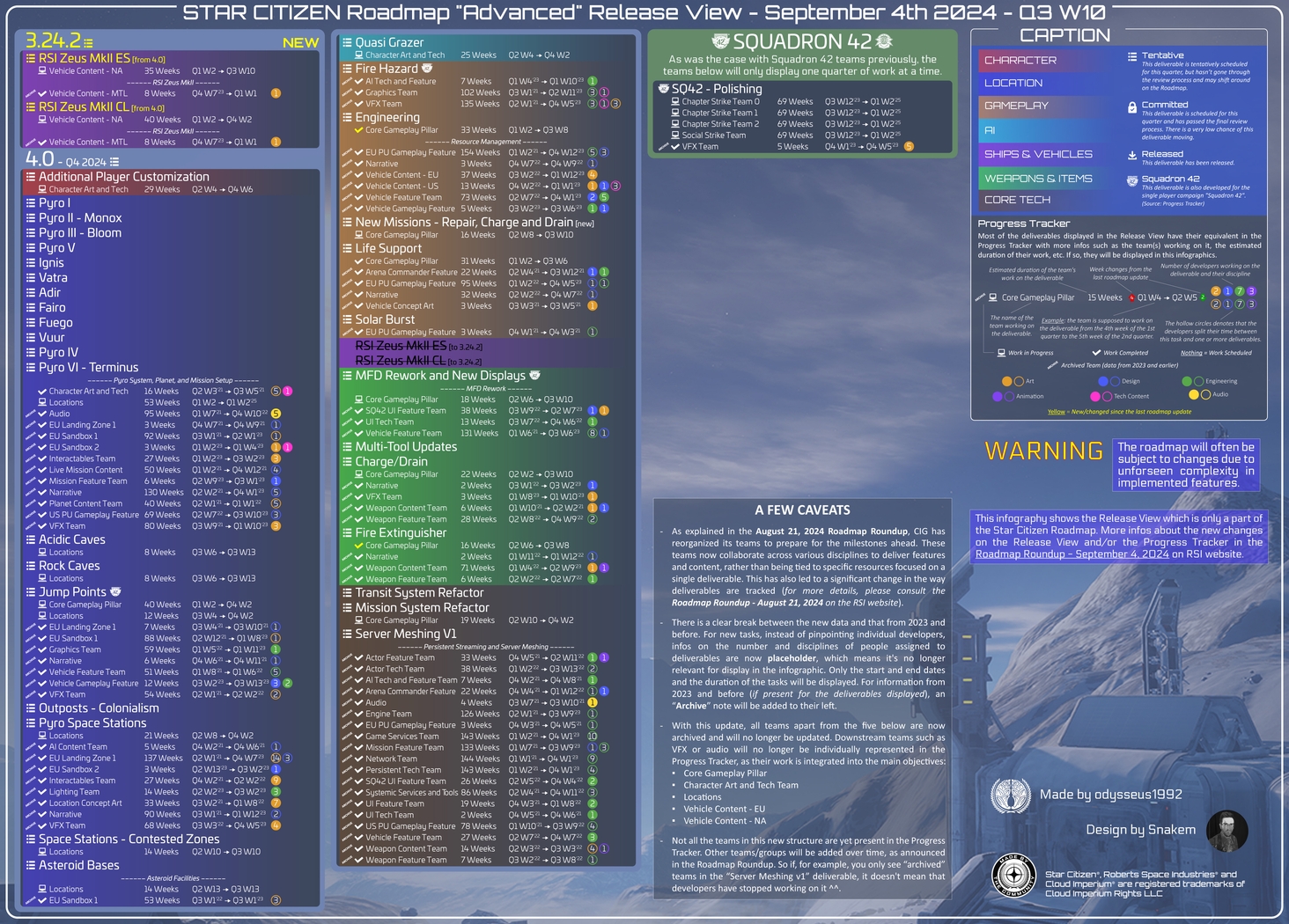Click the Made by the Community stamp logo
The width and height of the screenshot is (1289, 924).
pyautogui.click(x=1014, y=876)
